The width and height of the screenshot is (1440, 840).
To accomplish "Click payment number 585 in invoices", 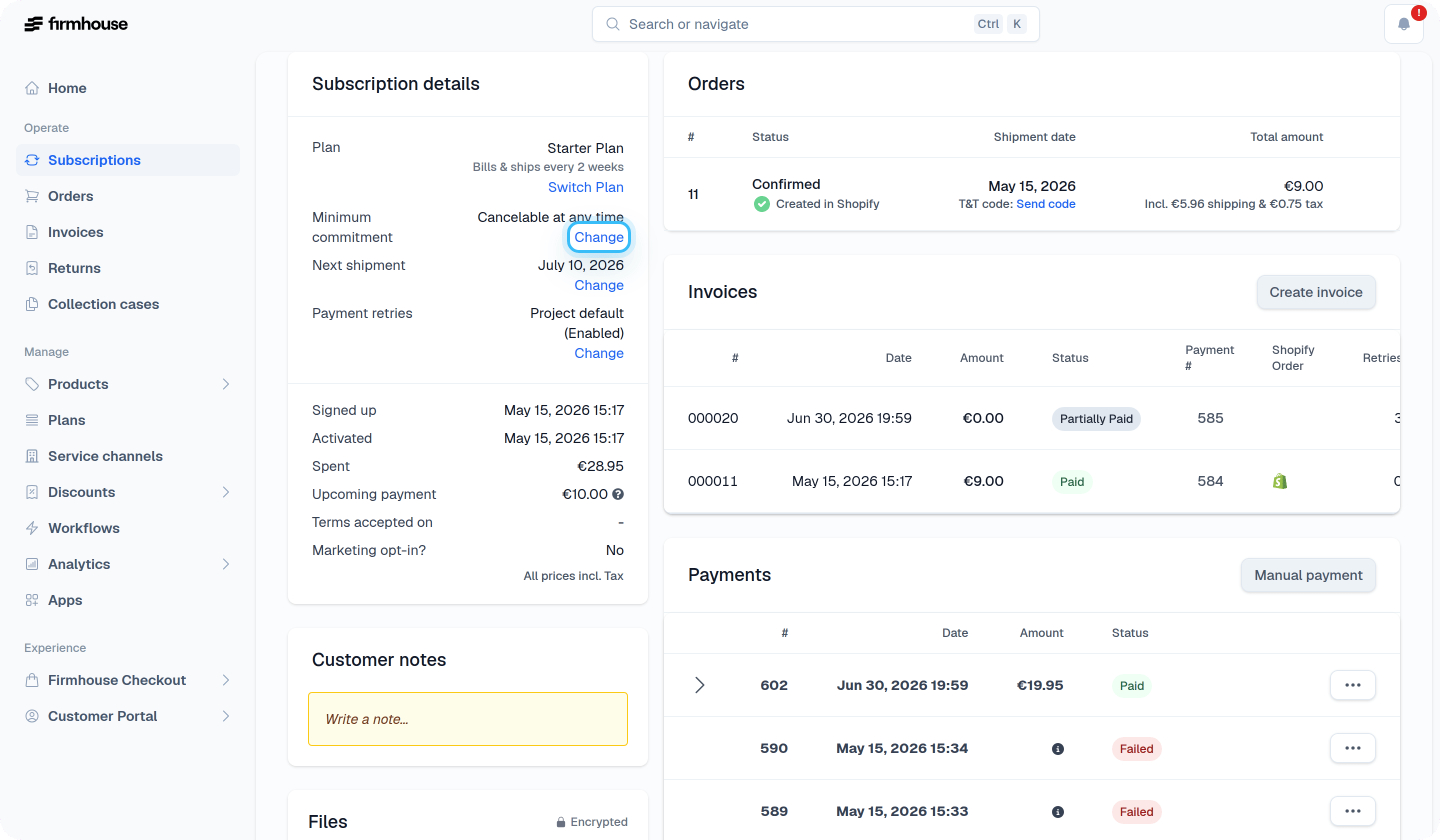I will click(1210, 418).
